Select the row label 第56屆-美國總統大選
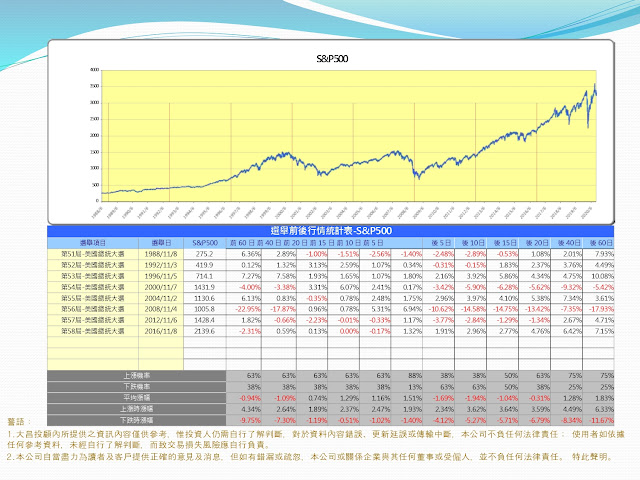 tap(93, 309)
